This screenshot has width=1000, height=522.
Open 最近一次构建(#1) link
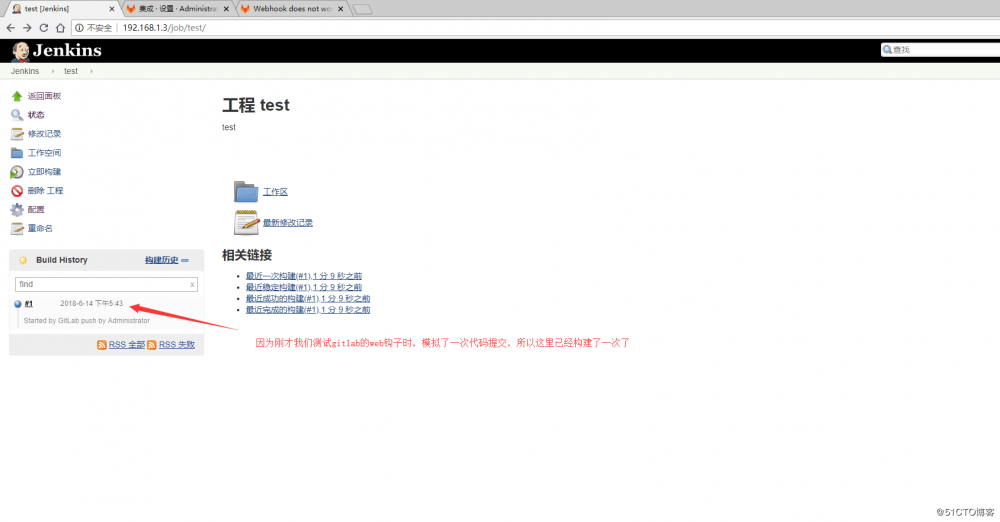pyautogui.click(x=304, y=276)
